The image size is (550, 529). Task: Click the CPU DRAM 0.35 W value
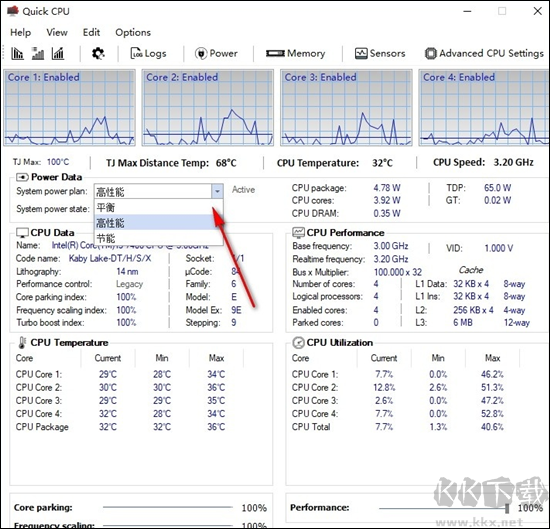pos(387,213)
